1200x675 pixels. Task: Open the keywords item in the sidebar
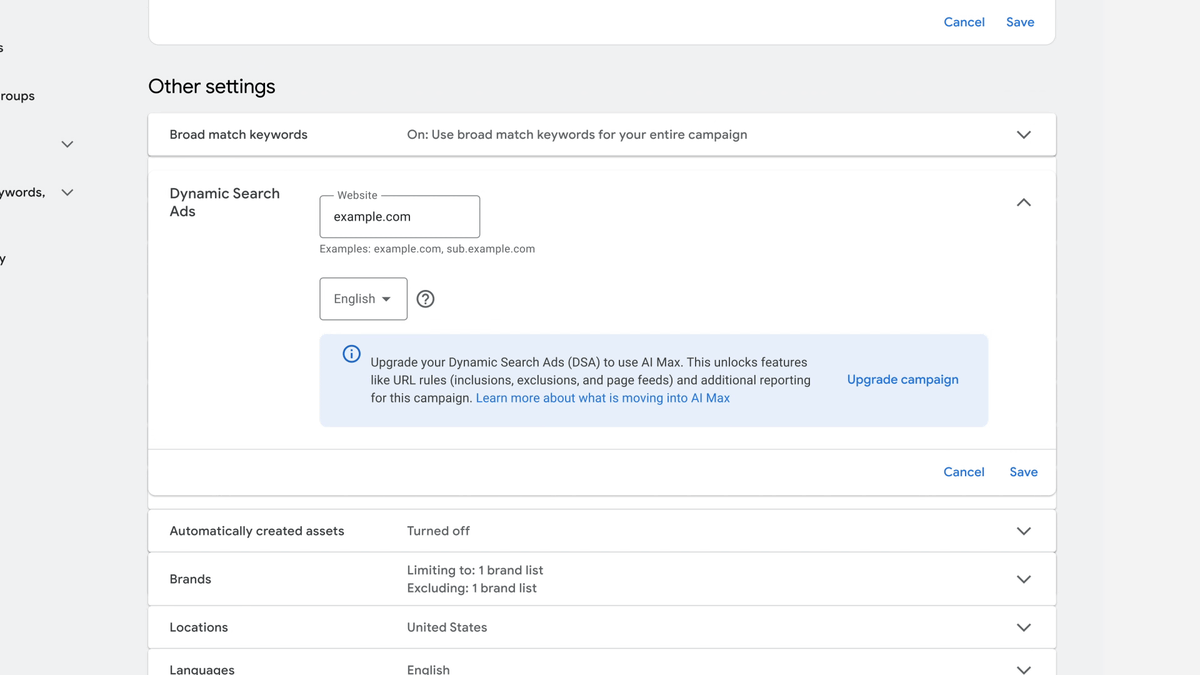tap(22, 192)
